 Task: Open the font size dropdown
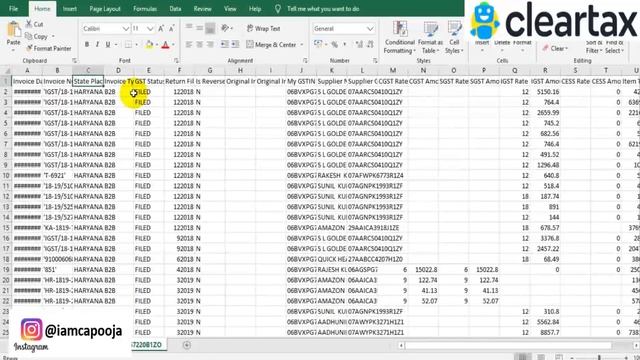[150, 29]
